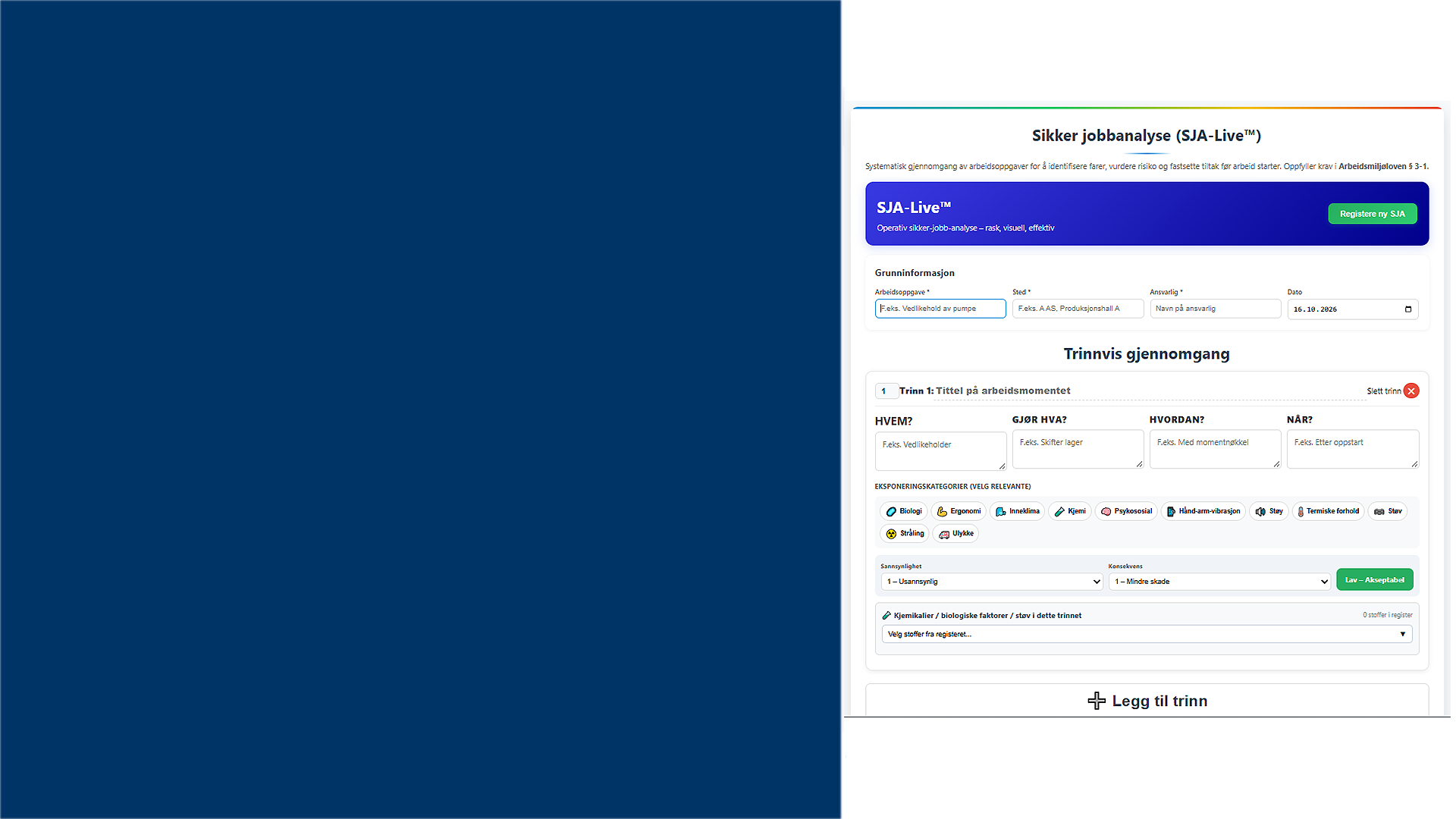Select the Ulykke category chip

tap(955, 533)
